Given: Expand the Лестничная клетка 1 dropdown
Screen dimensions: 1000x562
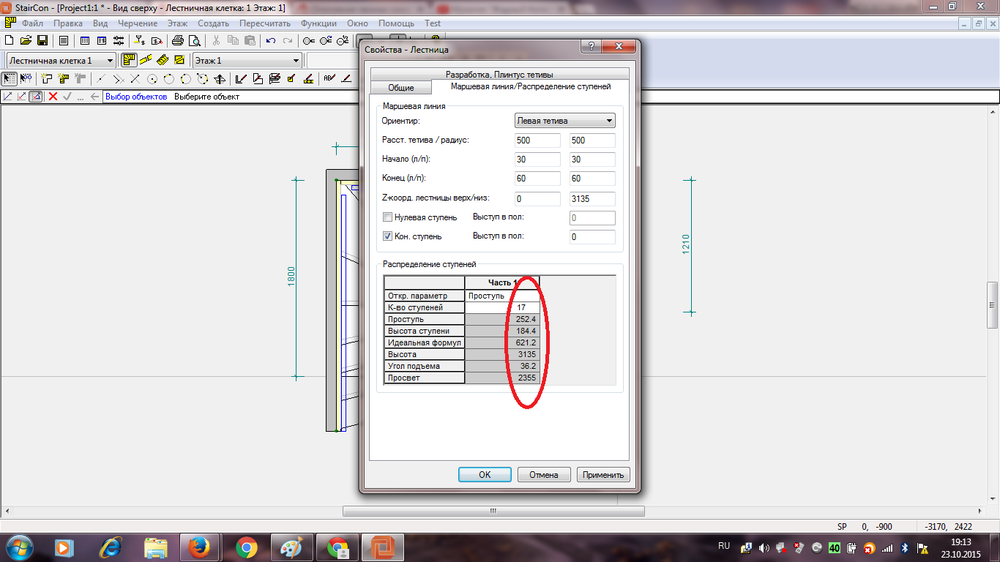Looking at the screenshot, I should coord(109,61).
